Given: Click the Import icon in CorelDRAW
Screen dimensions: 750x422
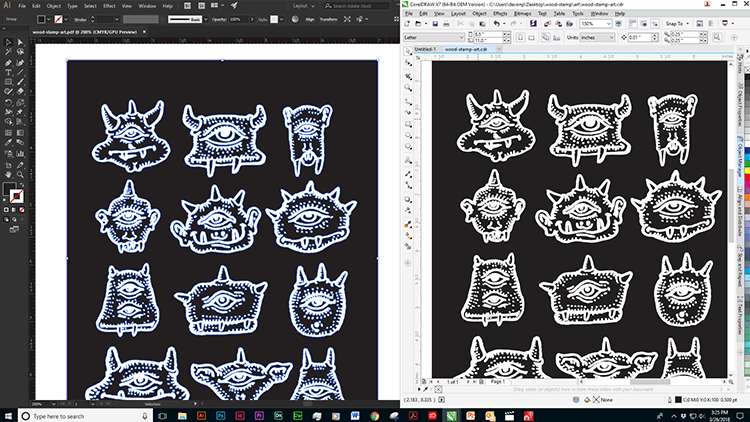Looking at the screenshot, I should click(547, 23).
